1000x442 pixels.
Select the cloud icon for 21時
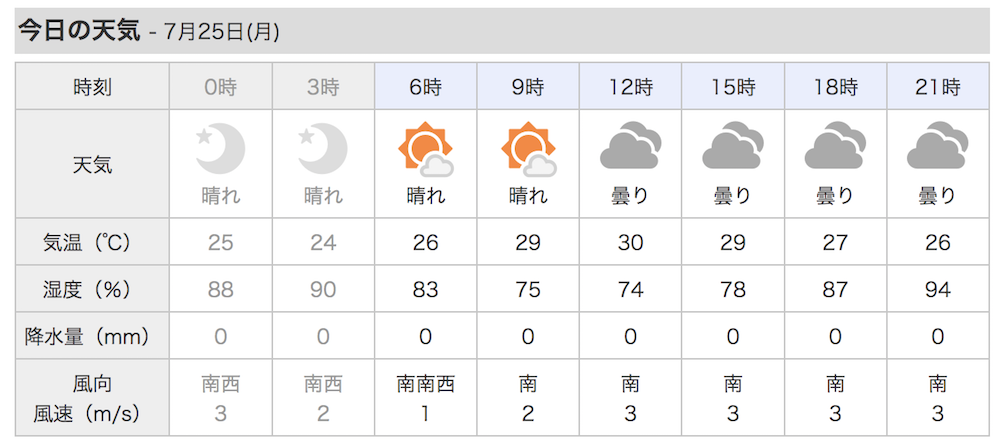click(938, 145)
